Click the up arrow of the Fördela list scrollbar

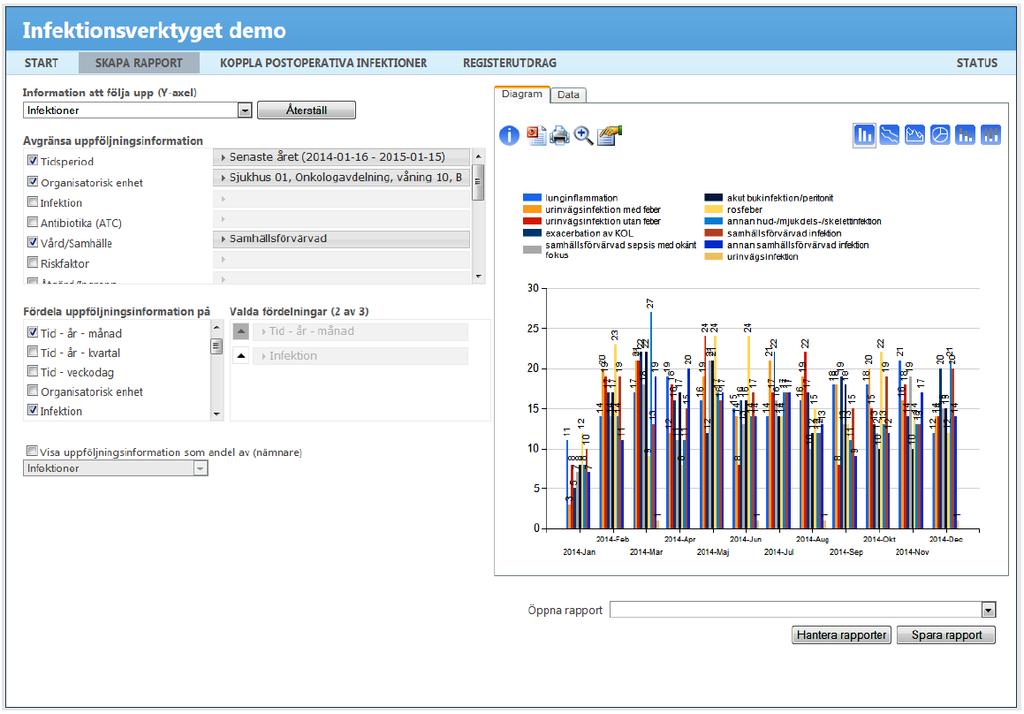[x=216, y=327]
